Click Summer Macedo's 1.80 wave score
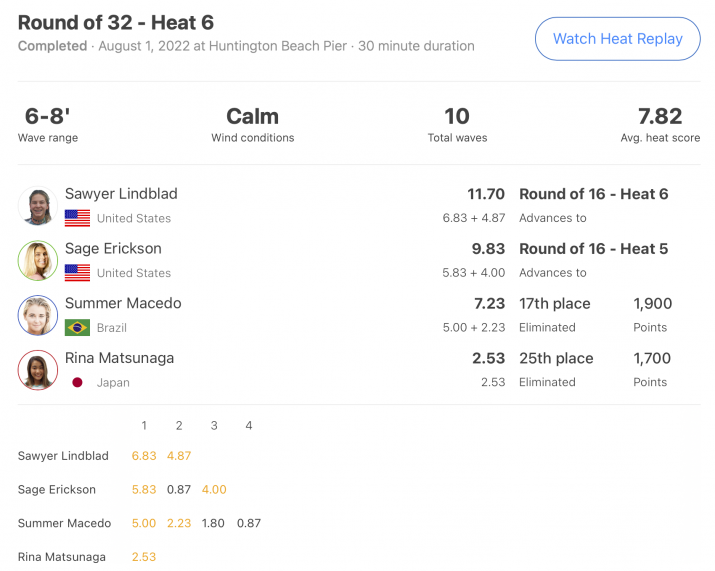The image size is (715, 571). (213, 523)
